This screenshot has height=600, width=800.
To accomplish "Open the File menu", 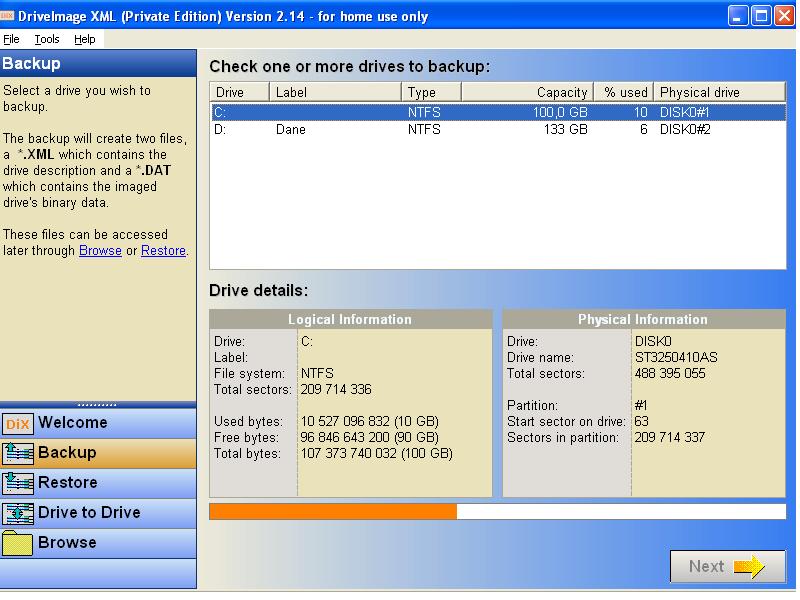I will point(11,39).
